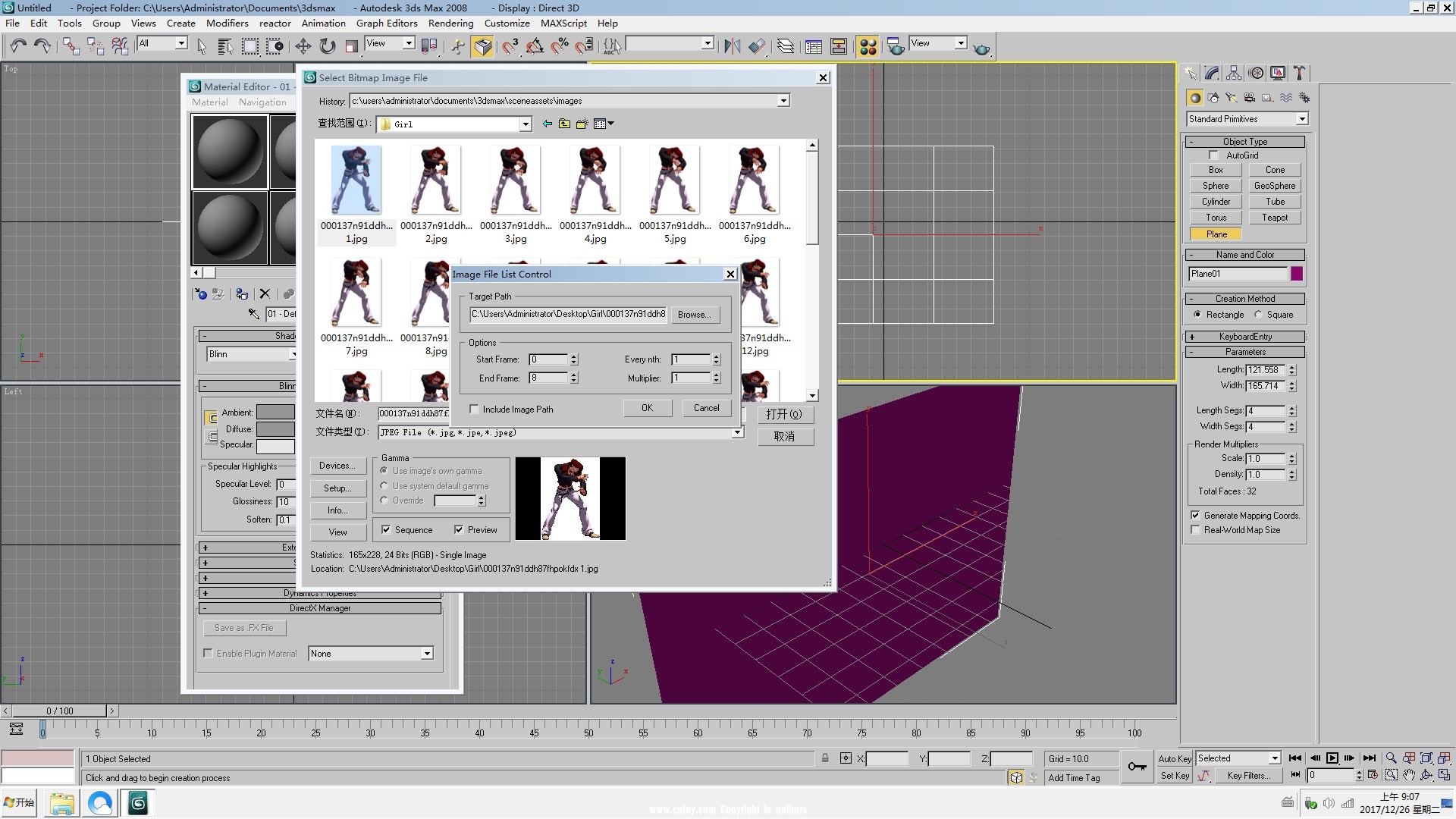Open the Modifiers menu
1456x819 pixels.
pyautogui.click(x=227, y=23)
